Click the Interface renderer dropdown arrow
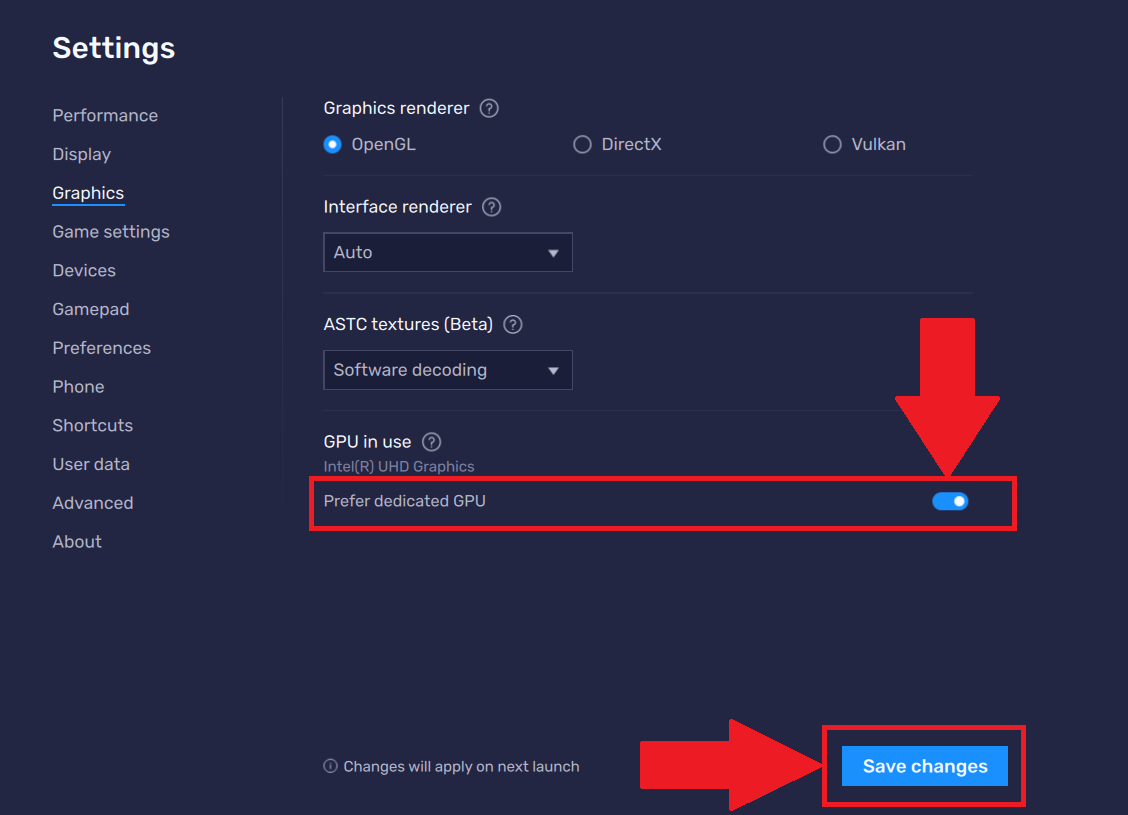This screenshot has height=815, width=1128. [554, 252]
